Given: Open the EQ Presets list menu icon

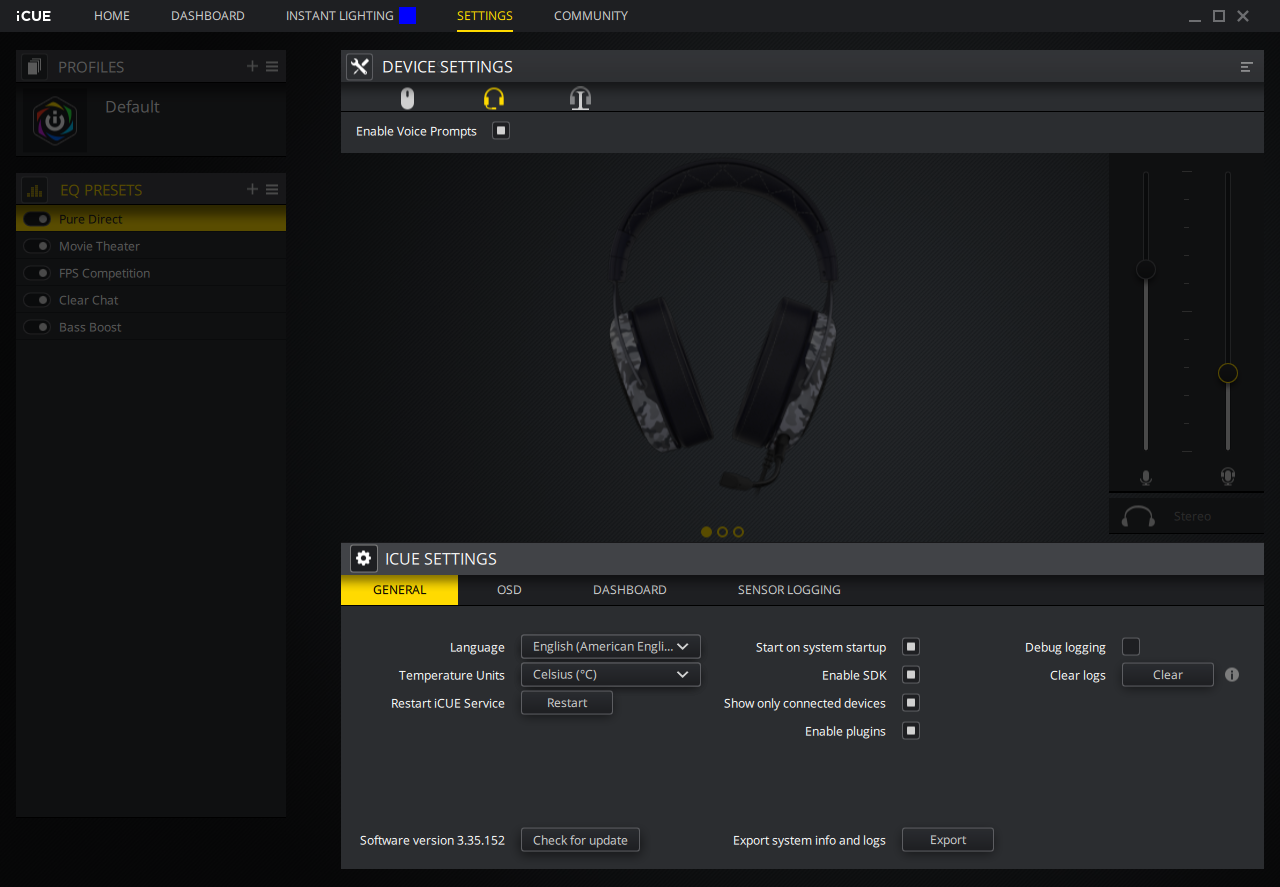Looking at the screenshot, I should pyautogui.click(x=272, y=189).
